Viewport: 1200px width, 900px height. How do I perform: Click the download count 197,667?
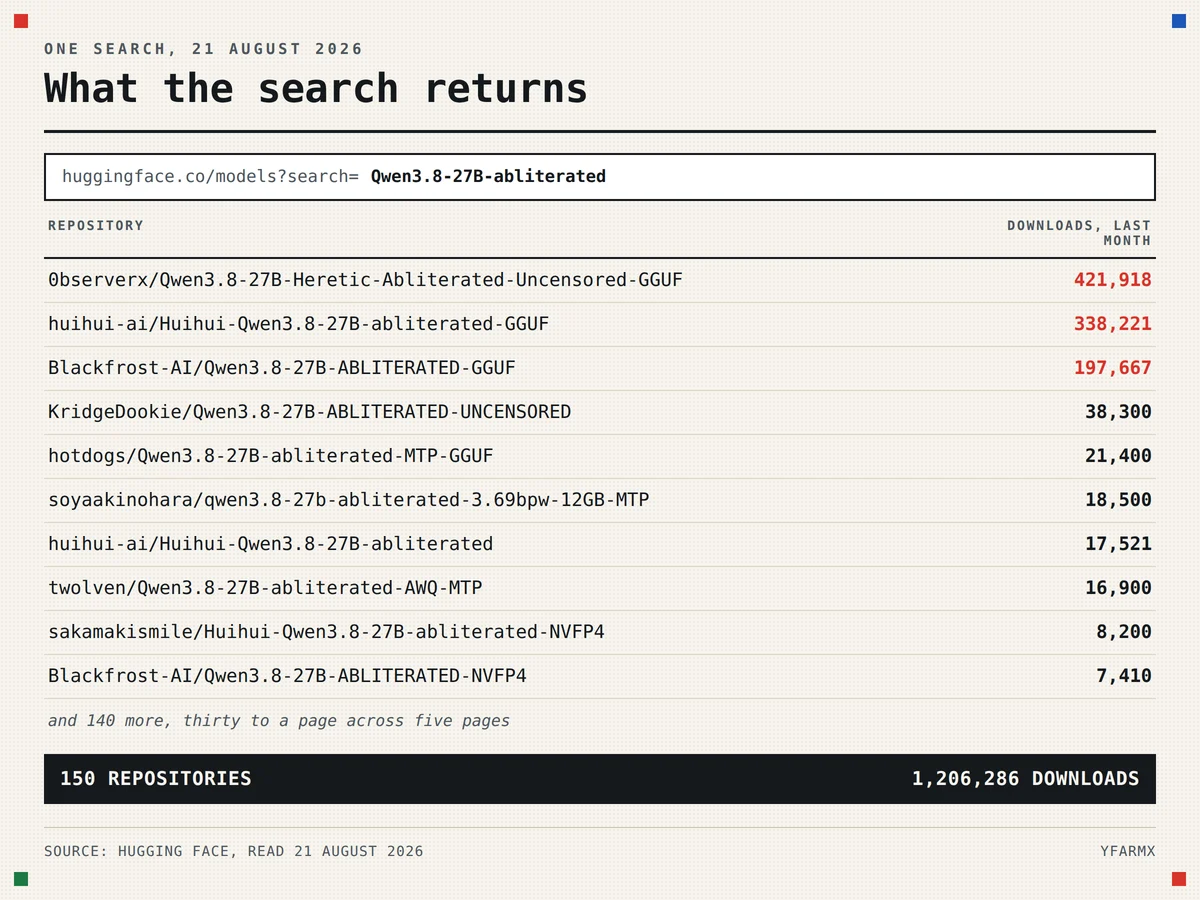pyautogui.click(x=1113, y=368)
